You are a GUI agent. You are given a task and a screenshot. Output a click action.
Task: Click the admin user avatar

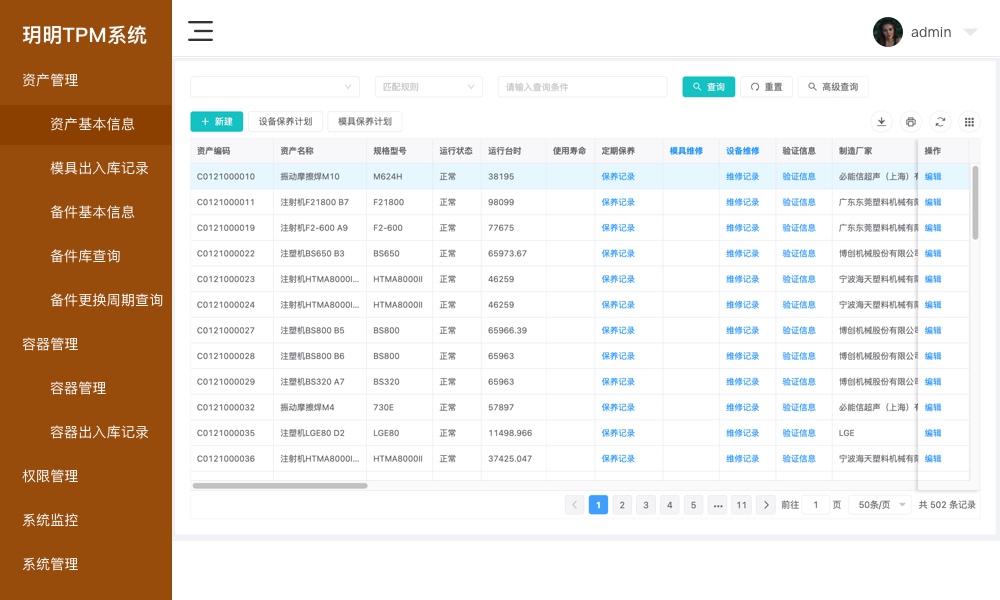[x=887, y=32]
